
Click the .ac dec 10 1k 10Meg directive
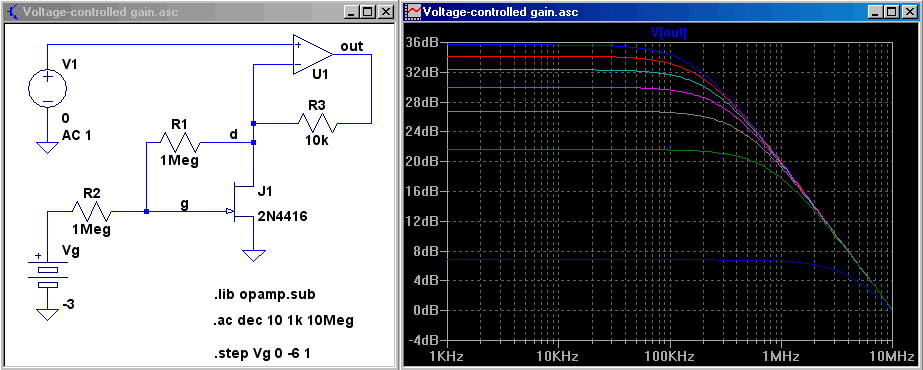[284, 321]
